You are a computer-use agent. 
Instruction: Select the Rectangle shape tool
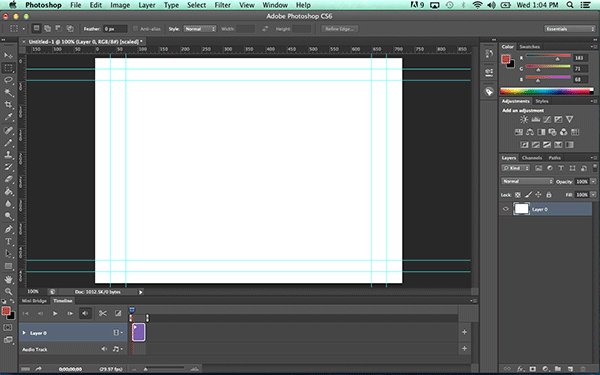(x=8, y=266)
